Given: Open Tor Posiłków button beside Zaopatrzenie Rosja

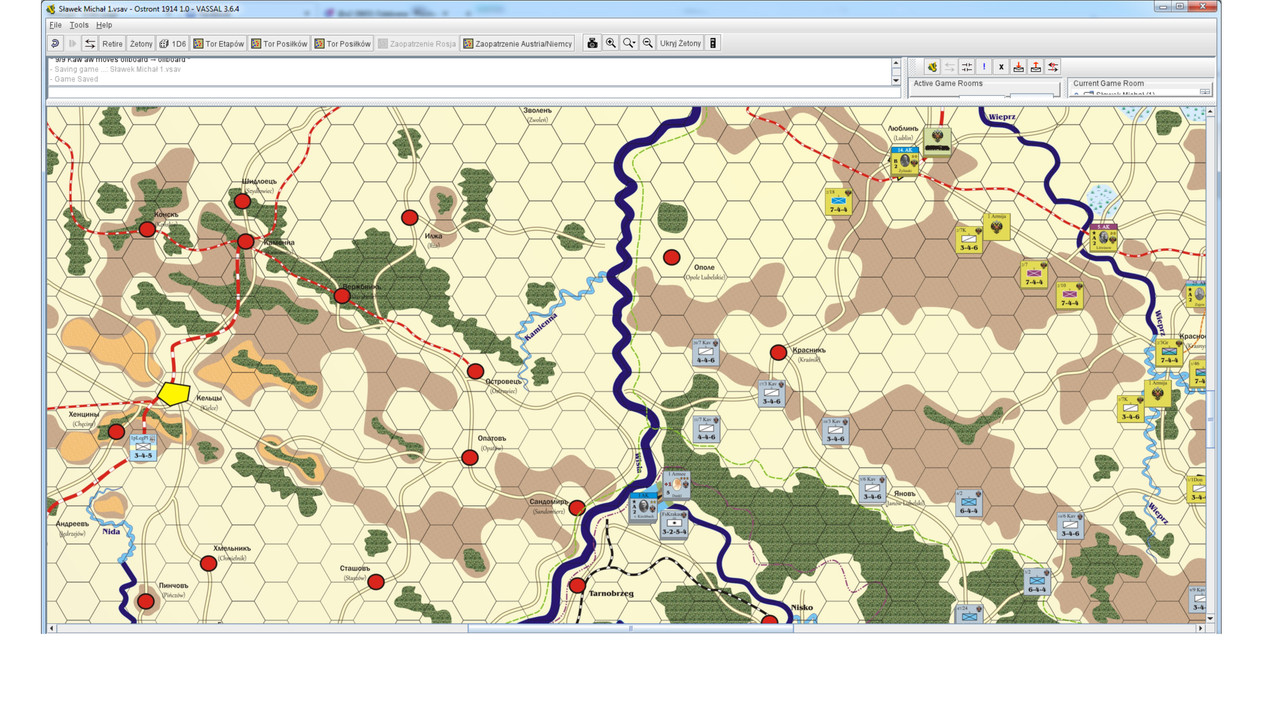Looking at the screenshot, I should [x=342, y=43].
